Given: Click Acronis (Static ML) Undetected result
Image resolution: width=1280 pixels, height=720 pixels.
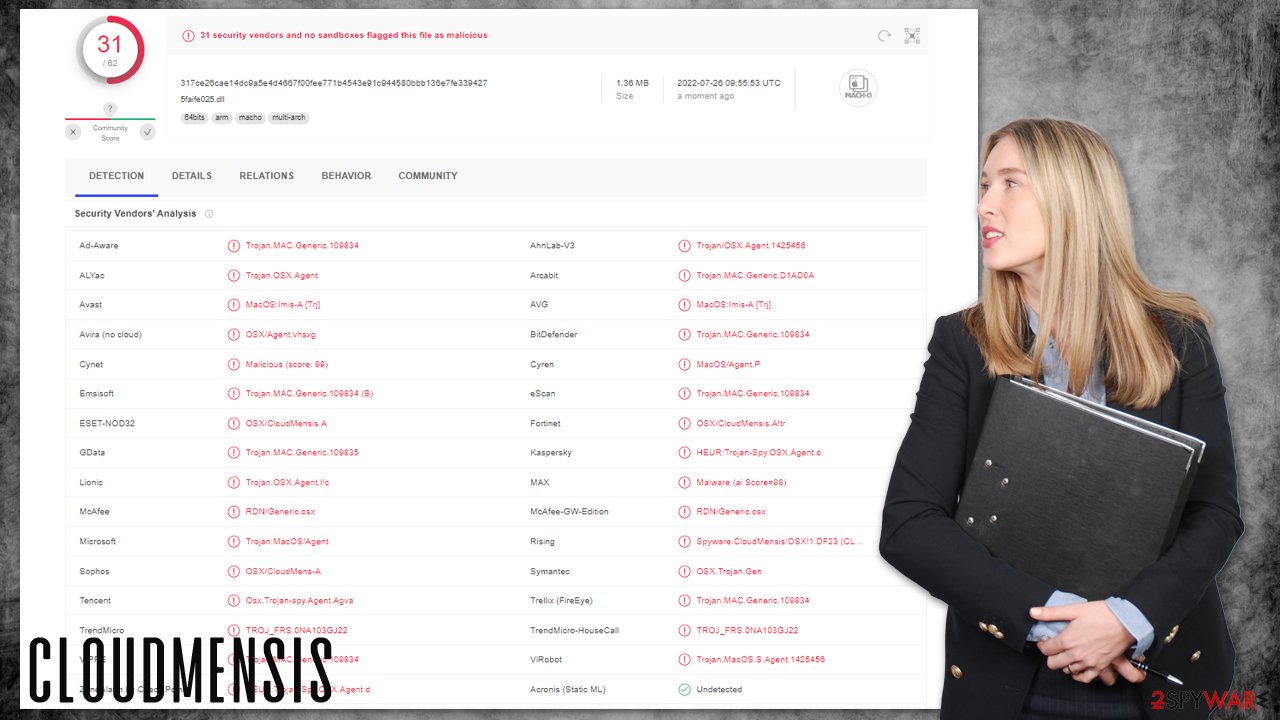Looking at the screenshot, I should (x=720, y=690).
